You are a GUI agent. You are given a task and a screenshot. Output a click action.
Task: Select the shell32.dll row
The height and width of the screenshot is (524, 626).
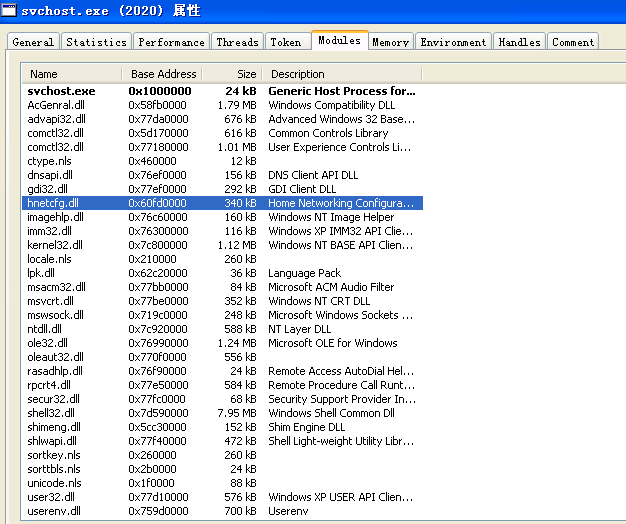coord(55,413)
